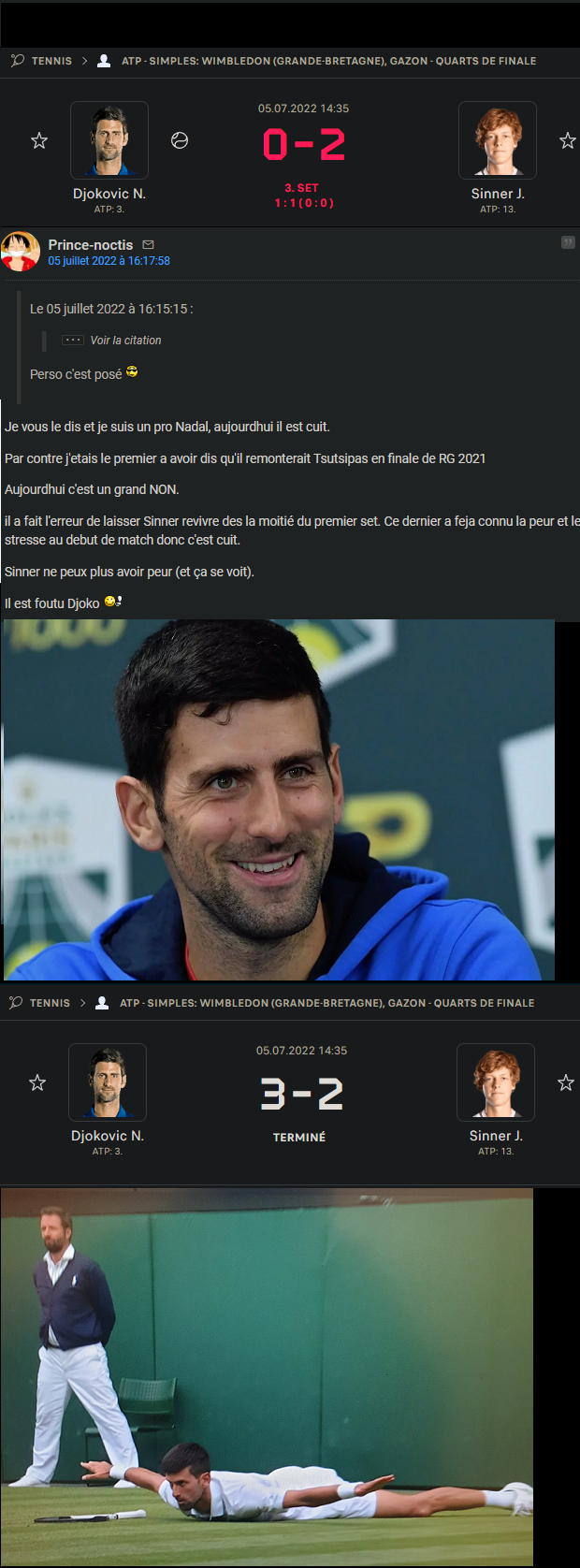Open Prince-noctis avatar picture
Image resolution: width=580 pixels, height=1568 pixels.
tap(21, 252)
